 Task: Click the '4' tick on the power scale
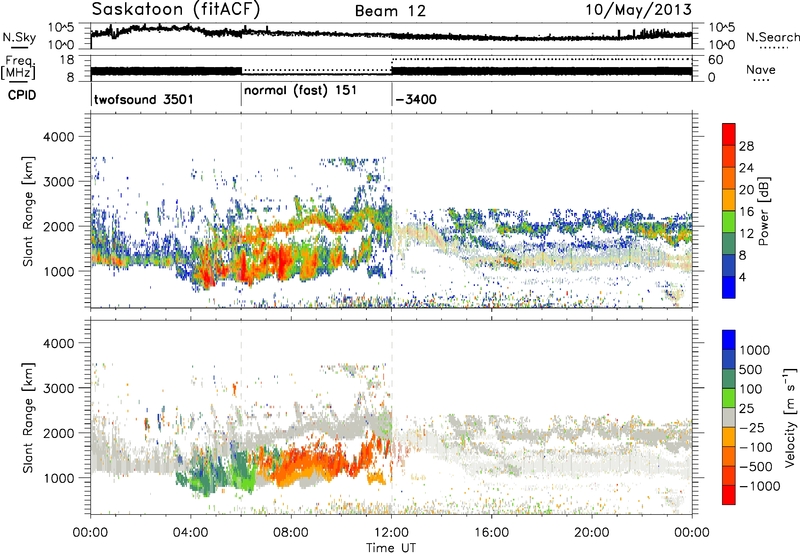tap(742, 277)
